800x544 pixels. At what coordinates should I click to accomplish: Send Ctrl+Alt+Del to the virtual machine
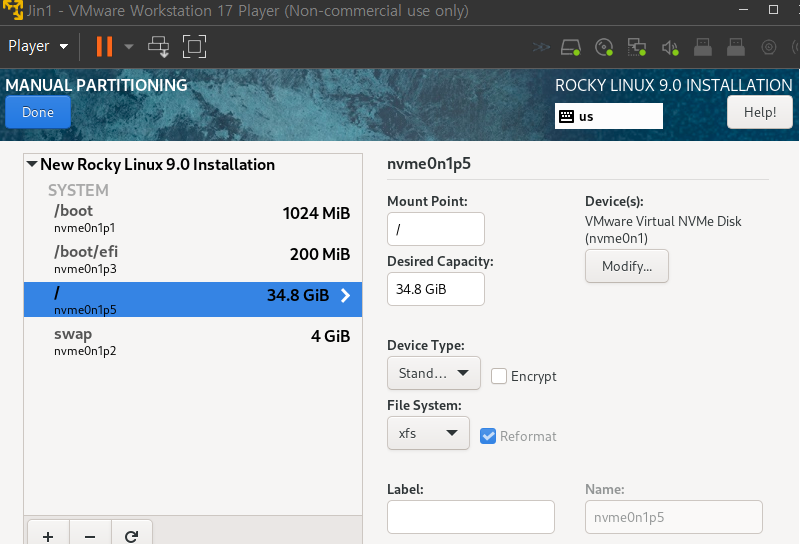(159, 46)
